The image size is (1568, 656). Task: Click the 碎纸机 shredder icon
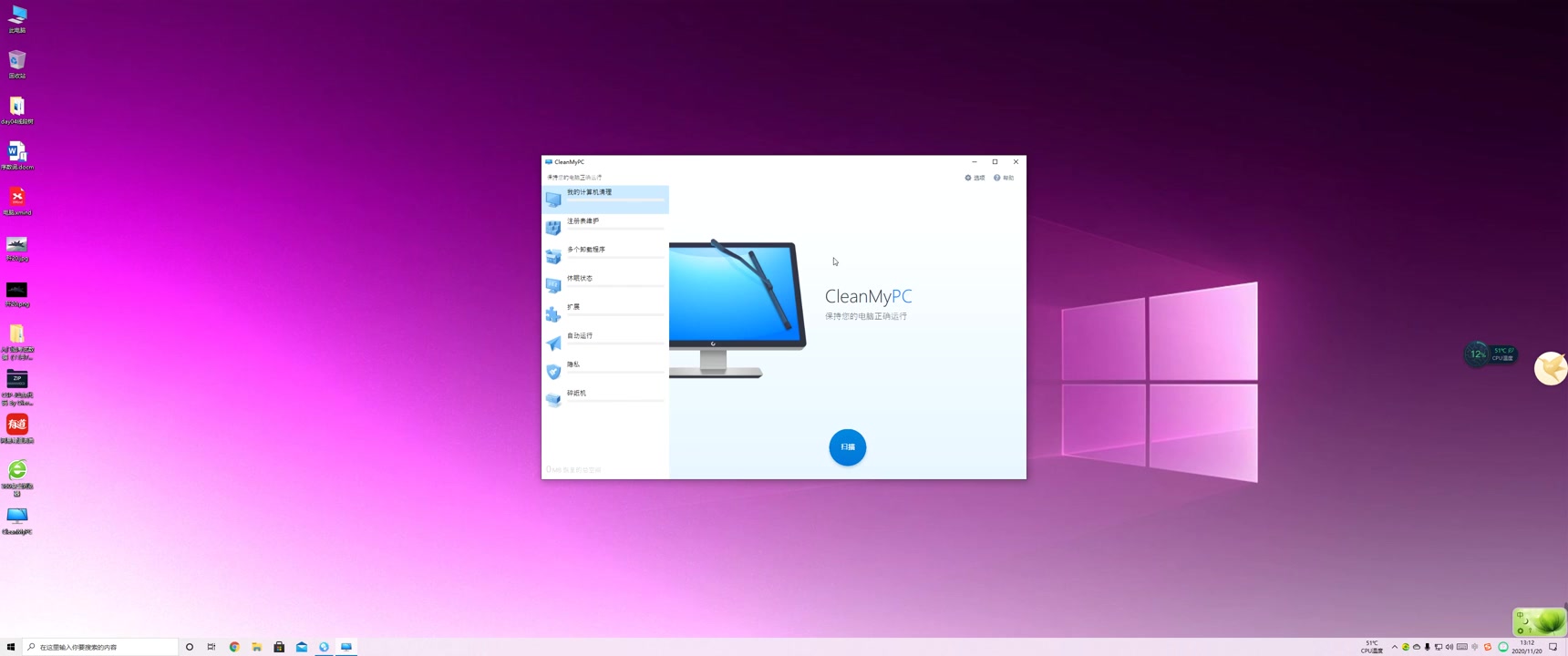pos(553,400)
